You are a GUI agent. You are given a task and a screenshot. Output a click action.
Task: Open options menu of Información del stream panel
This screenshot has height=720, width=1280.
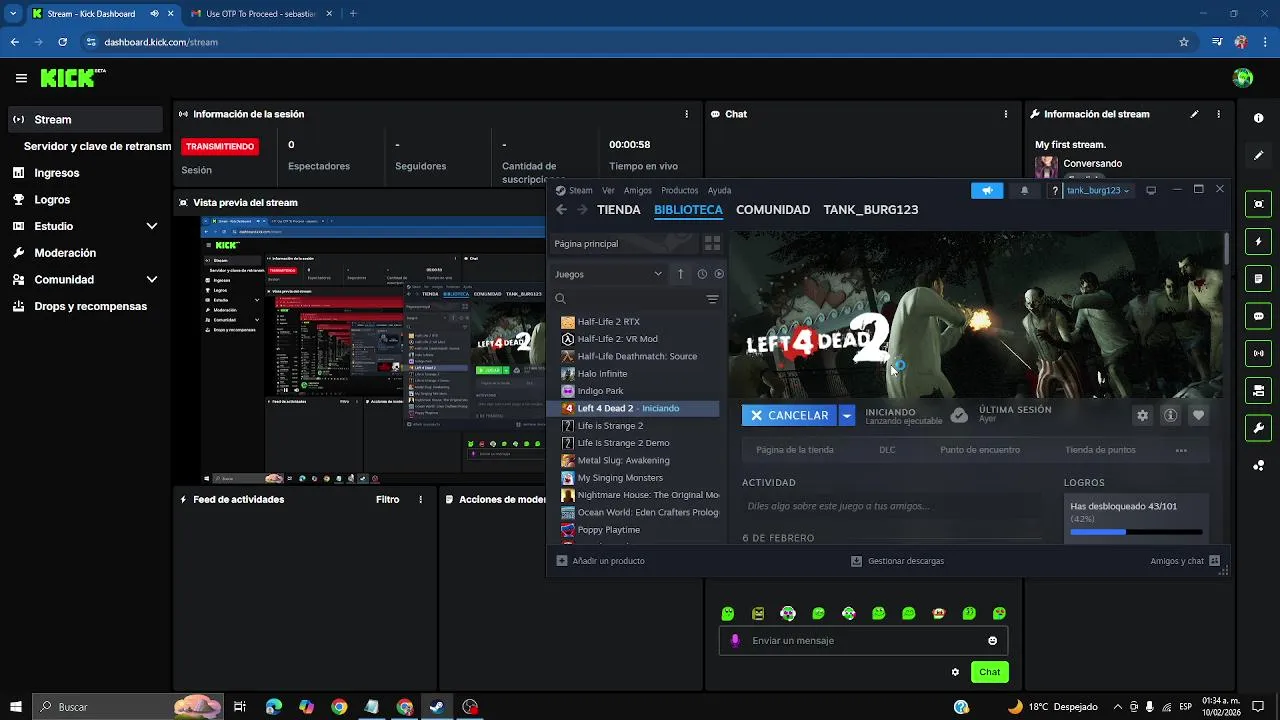tap(1218, 114)
